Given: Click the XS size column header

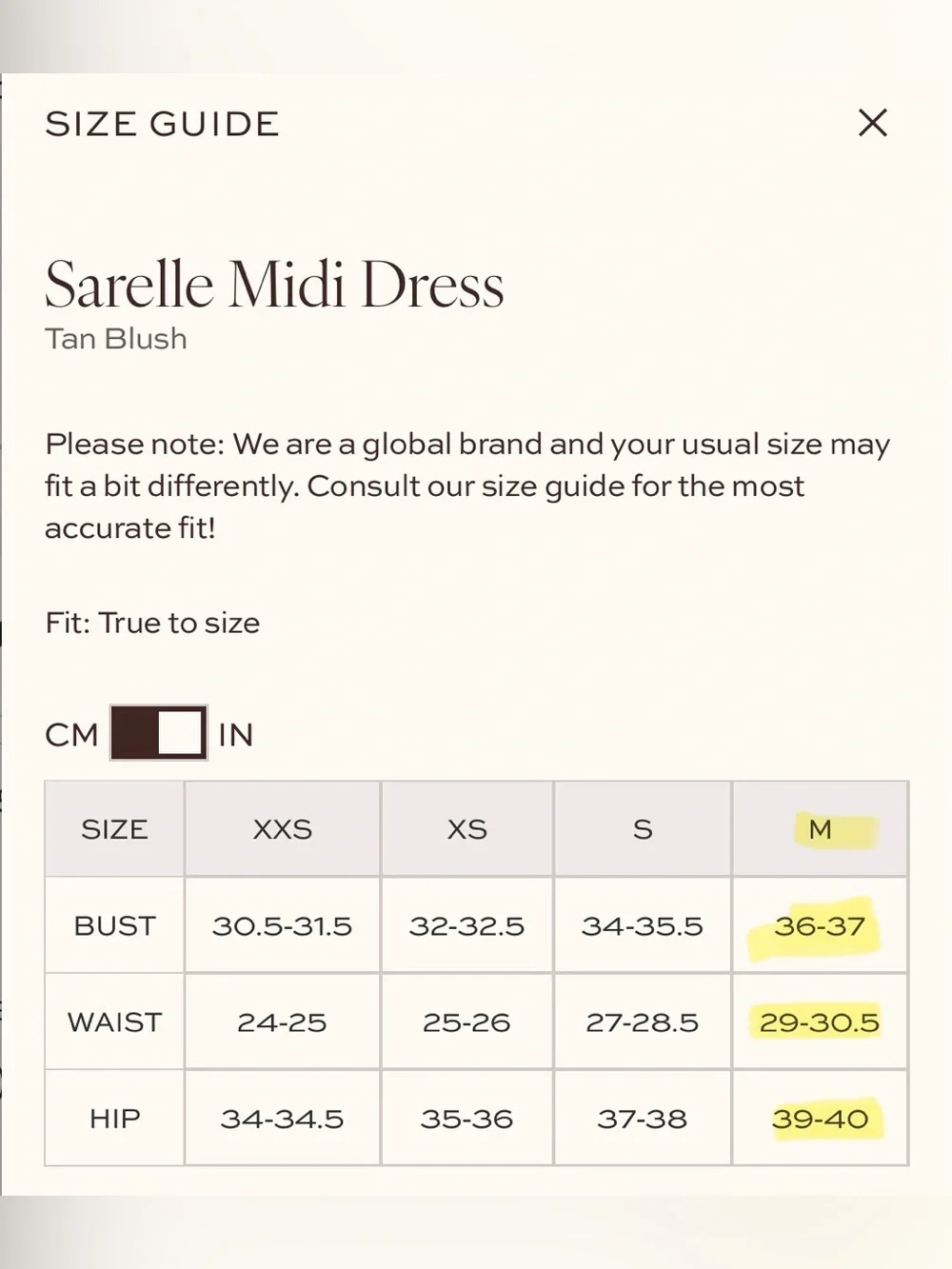Looking at the screenshot, I should (467, 829).
